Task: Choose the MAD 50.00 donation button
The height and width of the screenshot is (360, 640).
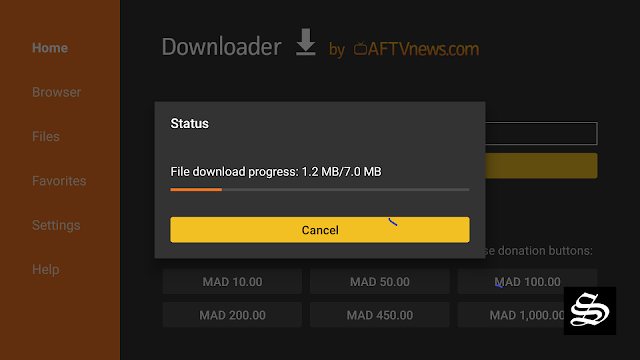Action: tap(380, 282)
